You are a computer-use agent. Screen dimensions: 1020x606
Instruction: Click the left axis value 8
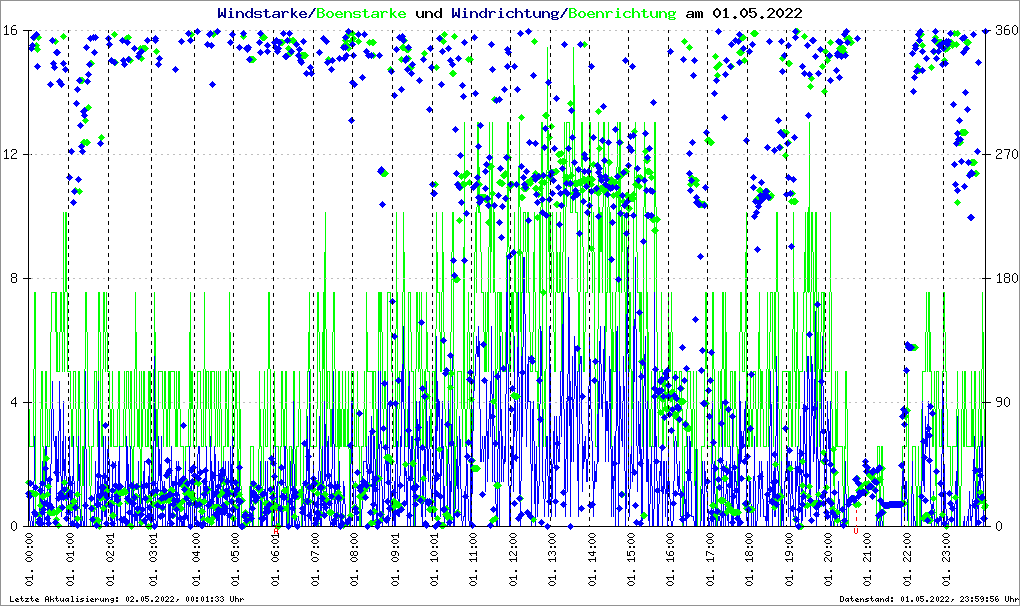(14, 279)
